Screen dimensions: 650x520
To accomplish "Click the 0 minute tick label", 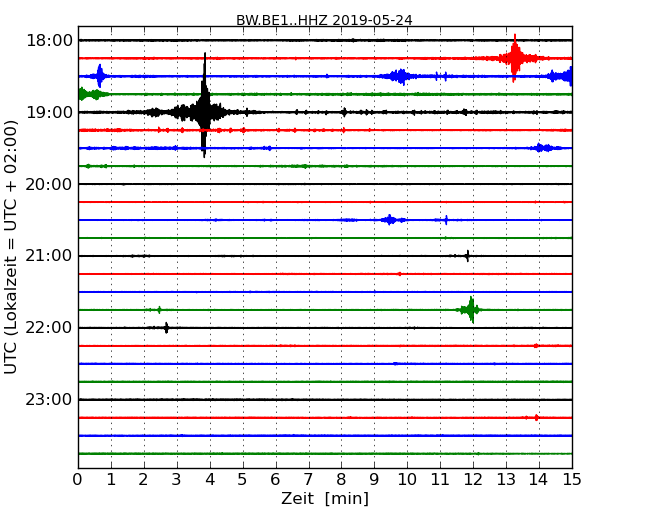I will click(78, 479).
